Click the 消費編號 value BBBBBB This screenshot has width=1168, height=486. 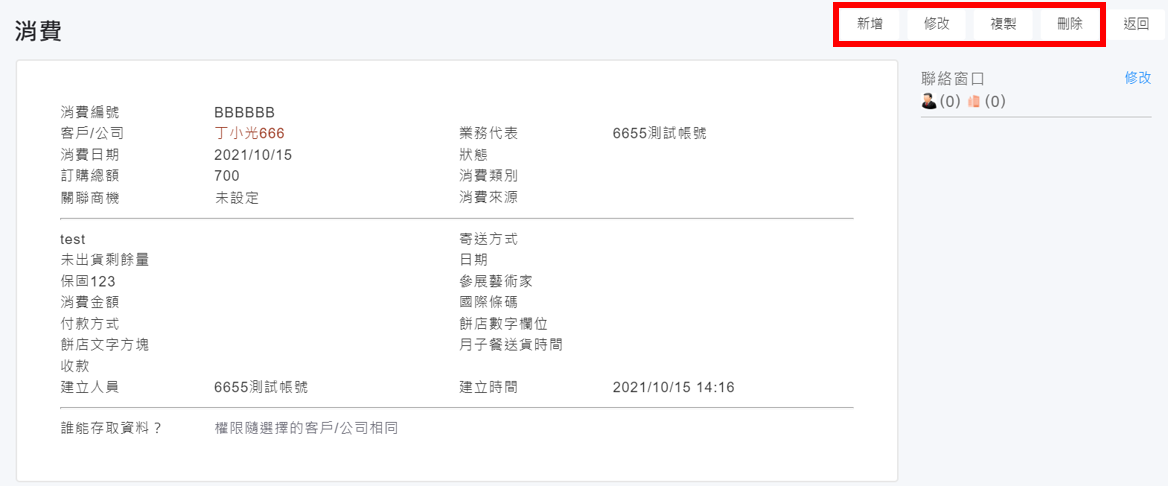tap(244, 112)
